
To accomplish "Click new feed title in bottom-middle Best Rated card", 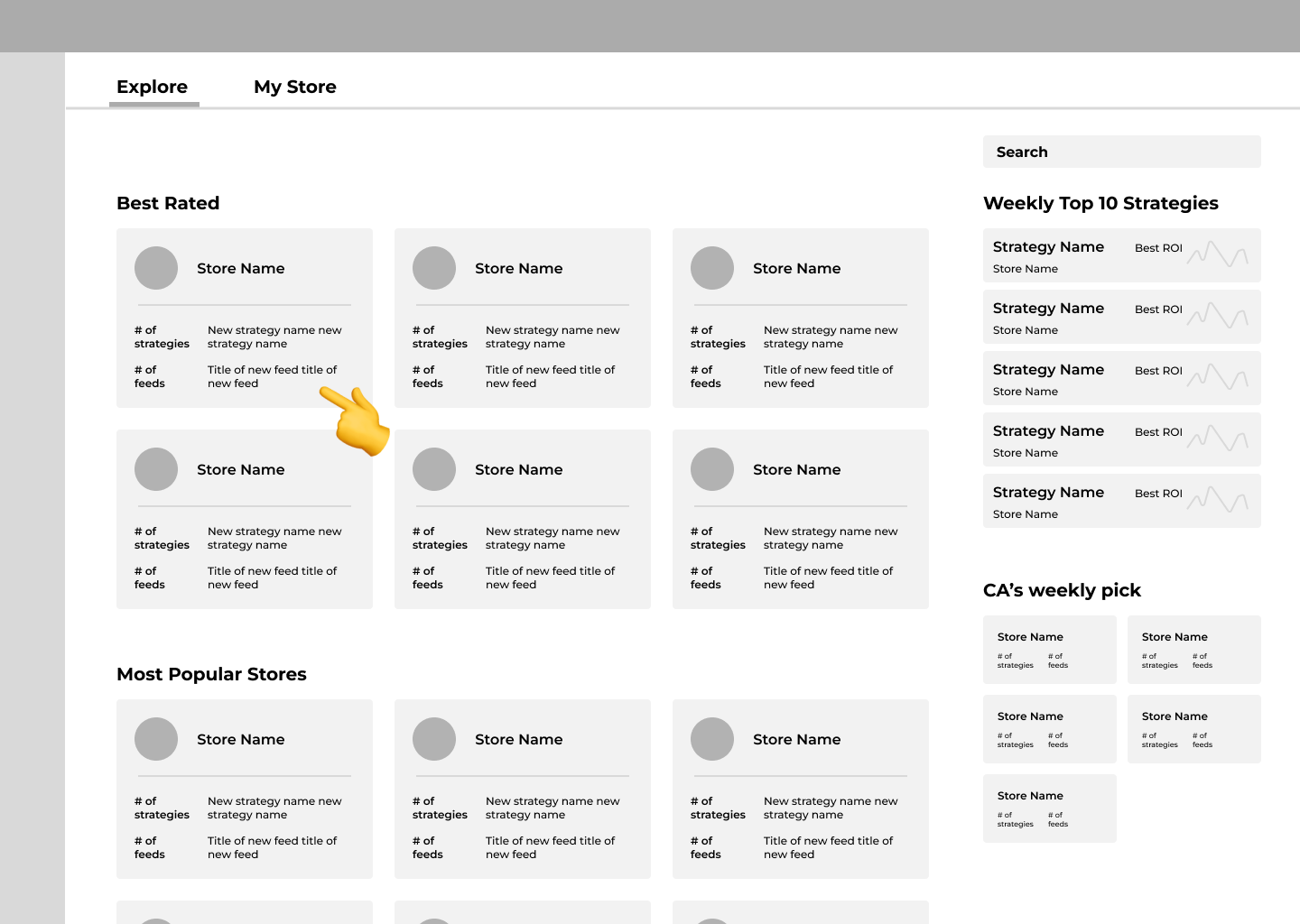I will click(550, 577).
